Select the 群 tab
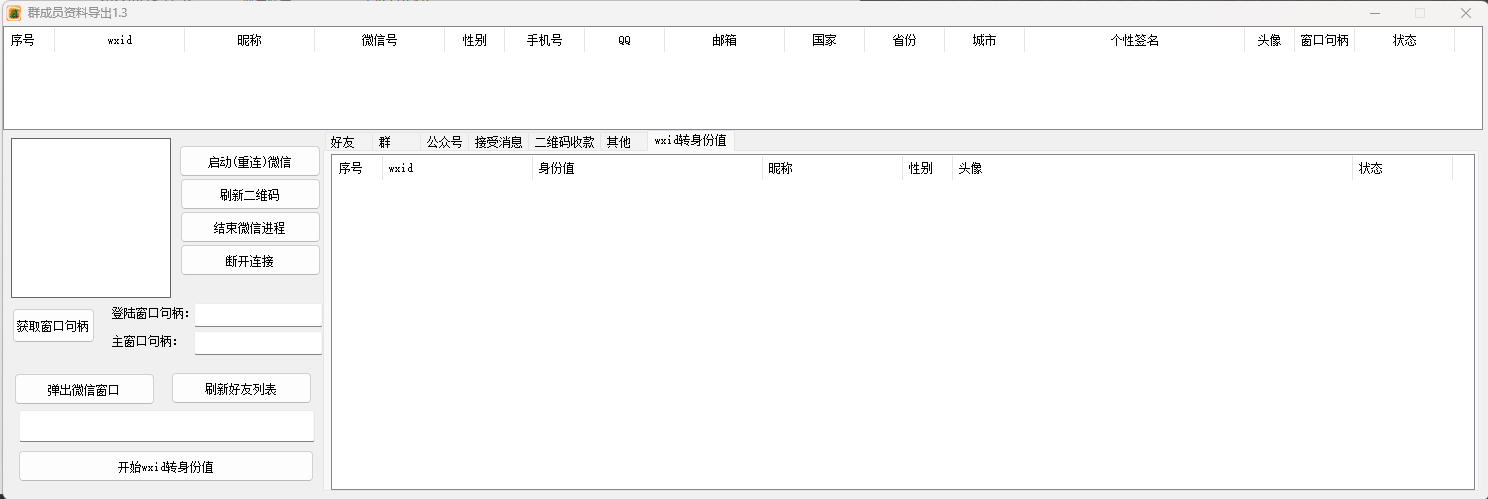The image size is (1488, 499). 385,142
